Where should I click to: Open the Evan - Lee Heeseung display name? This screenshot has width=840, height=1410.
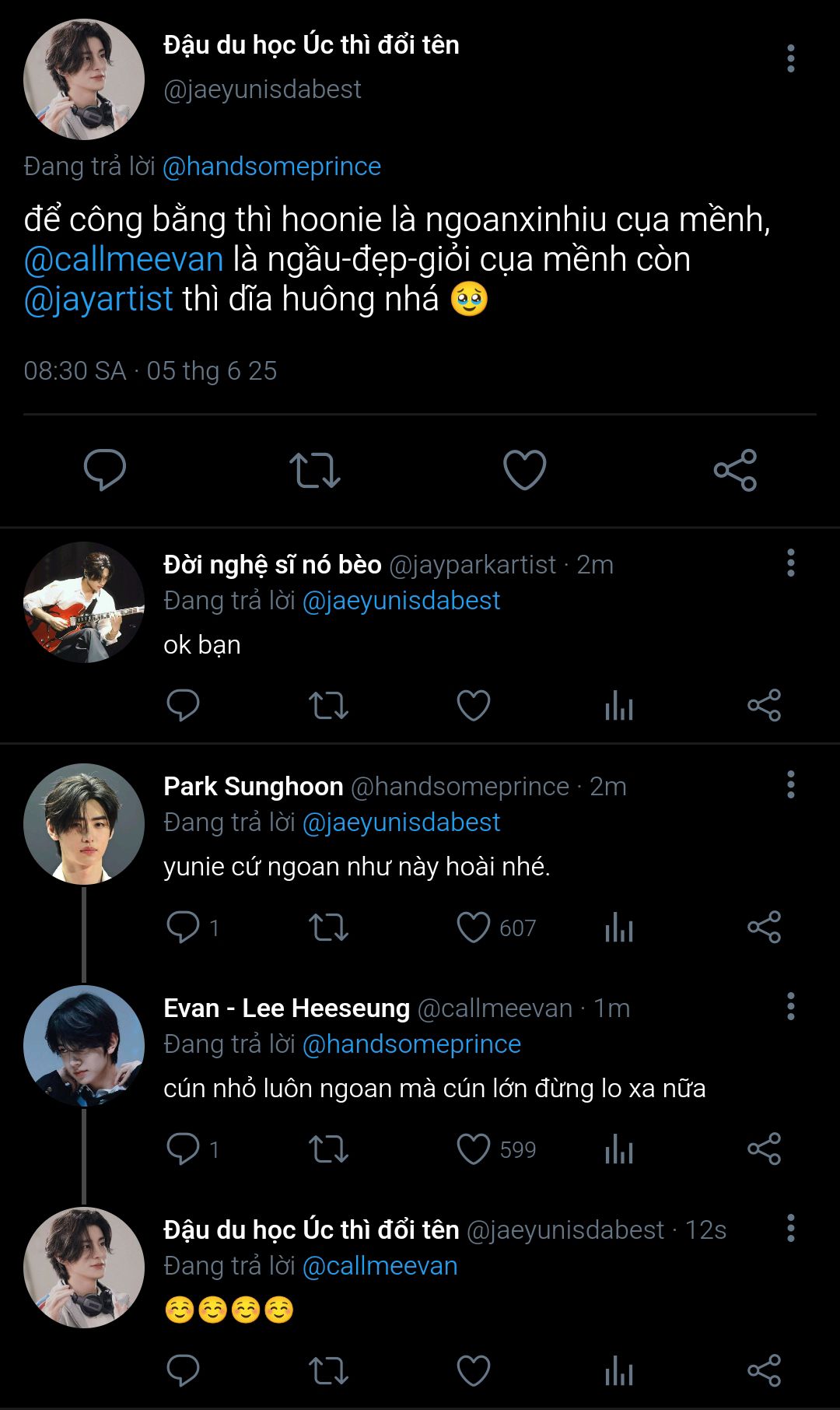pos(286,1008)
